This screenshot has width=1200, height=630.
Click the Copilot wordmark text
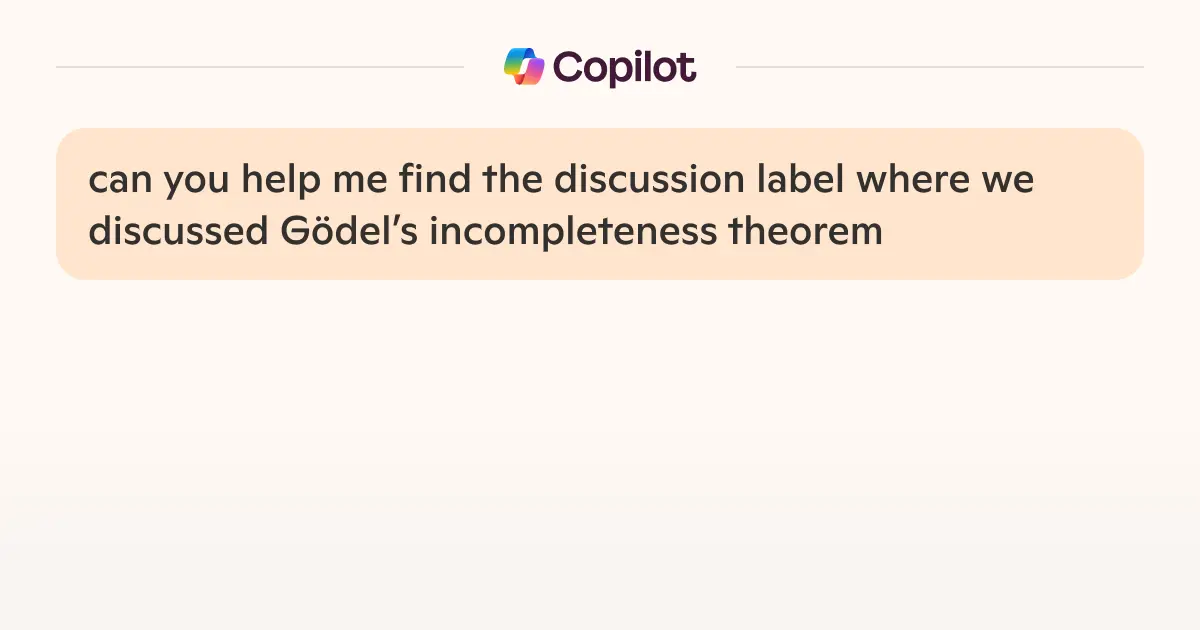pos(624,68)
